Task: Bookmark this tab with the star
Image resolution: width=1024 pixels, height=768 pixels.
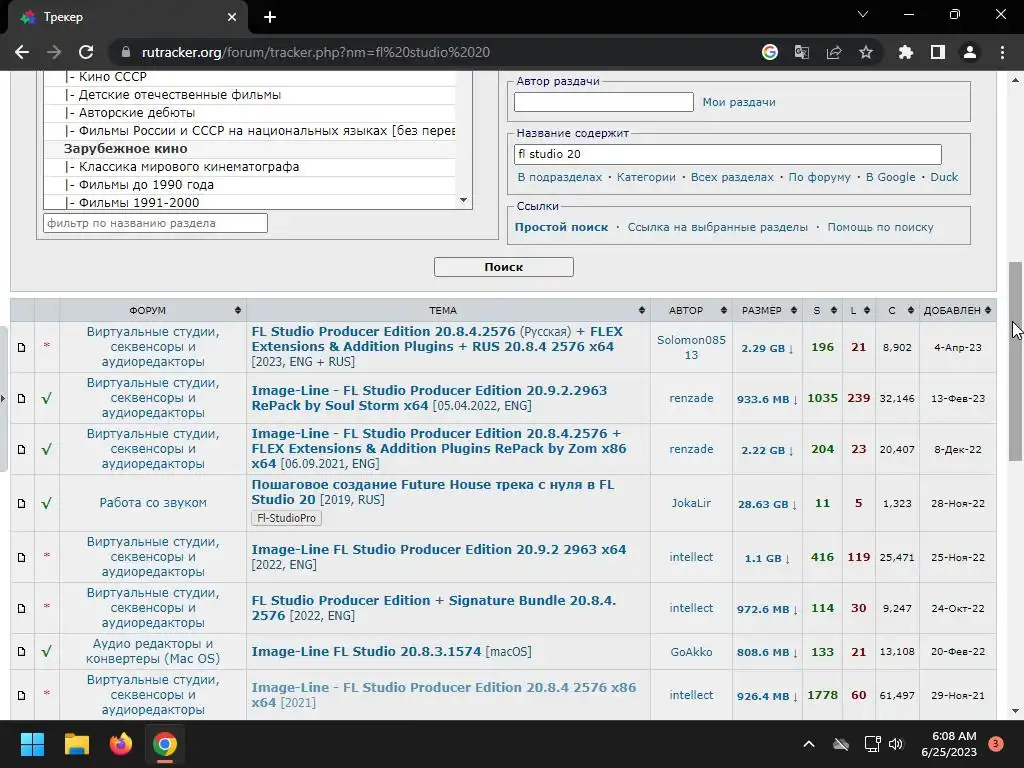Action: 866,52
